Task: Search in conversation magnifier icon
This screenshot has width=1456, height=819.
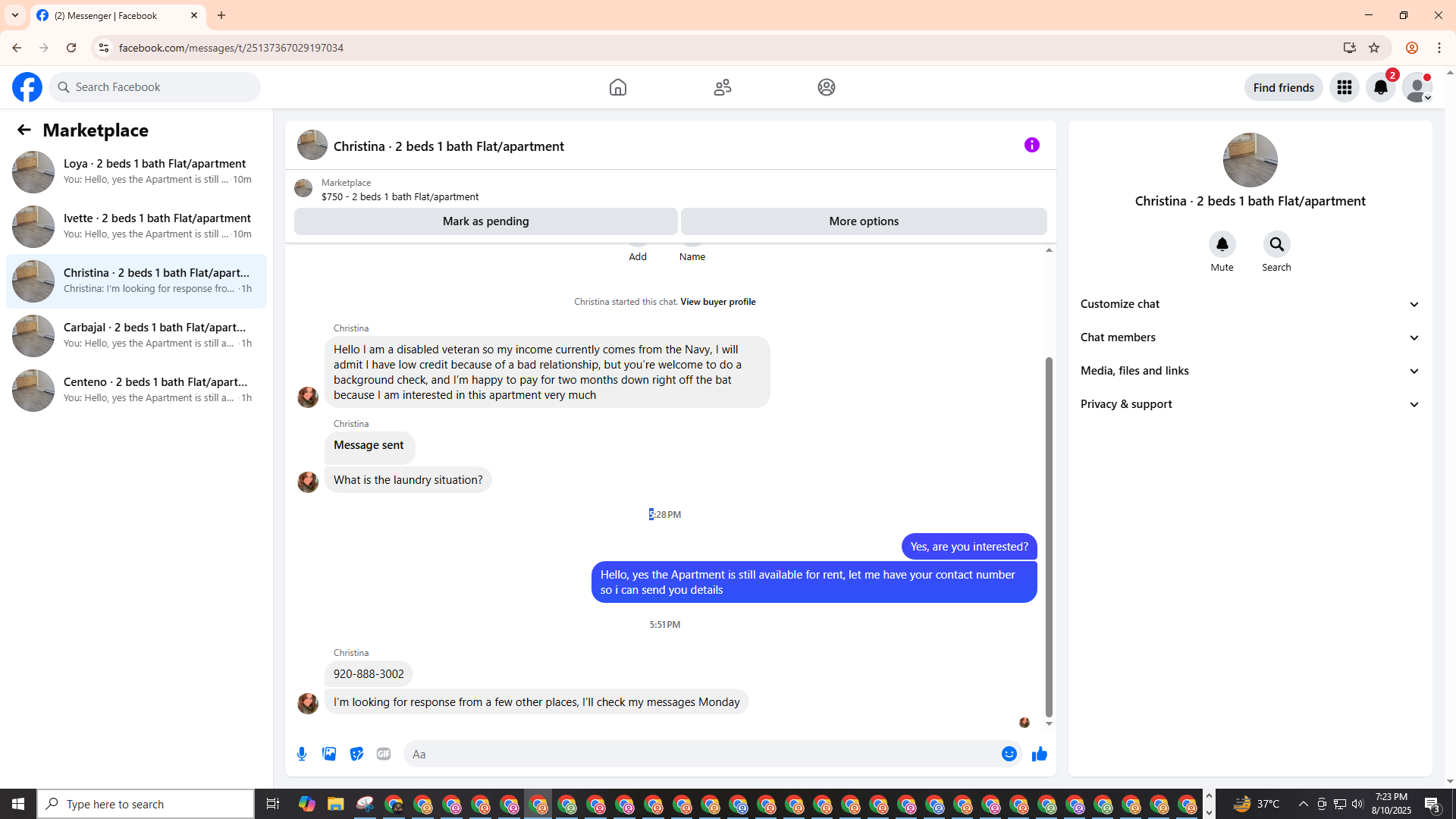Action: pyautogui.click(x=1276, y=245)
